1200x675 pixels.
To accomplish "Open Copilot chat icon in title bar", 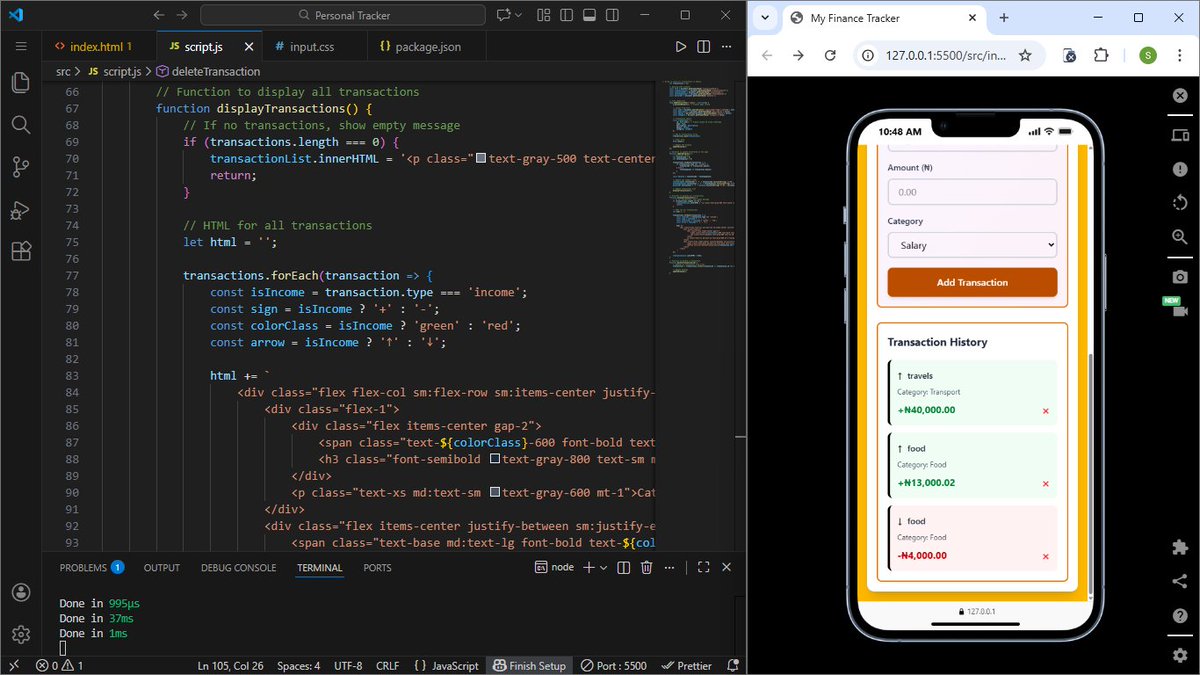I will coord(502,15).
